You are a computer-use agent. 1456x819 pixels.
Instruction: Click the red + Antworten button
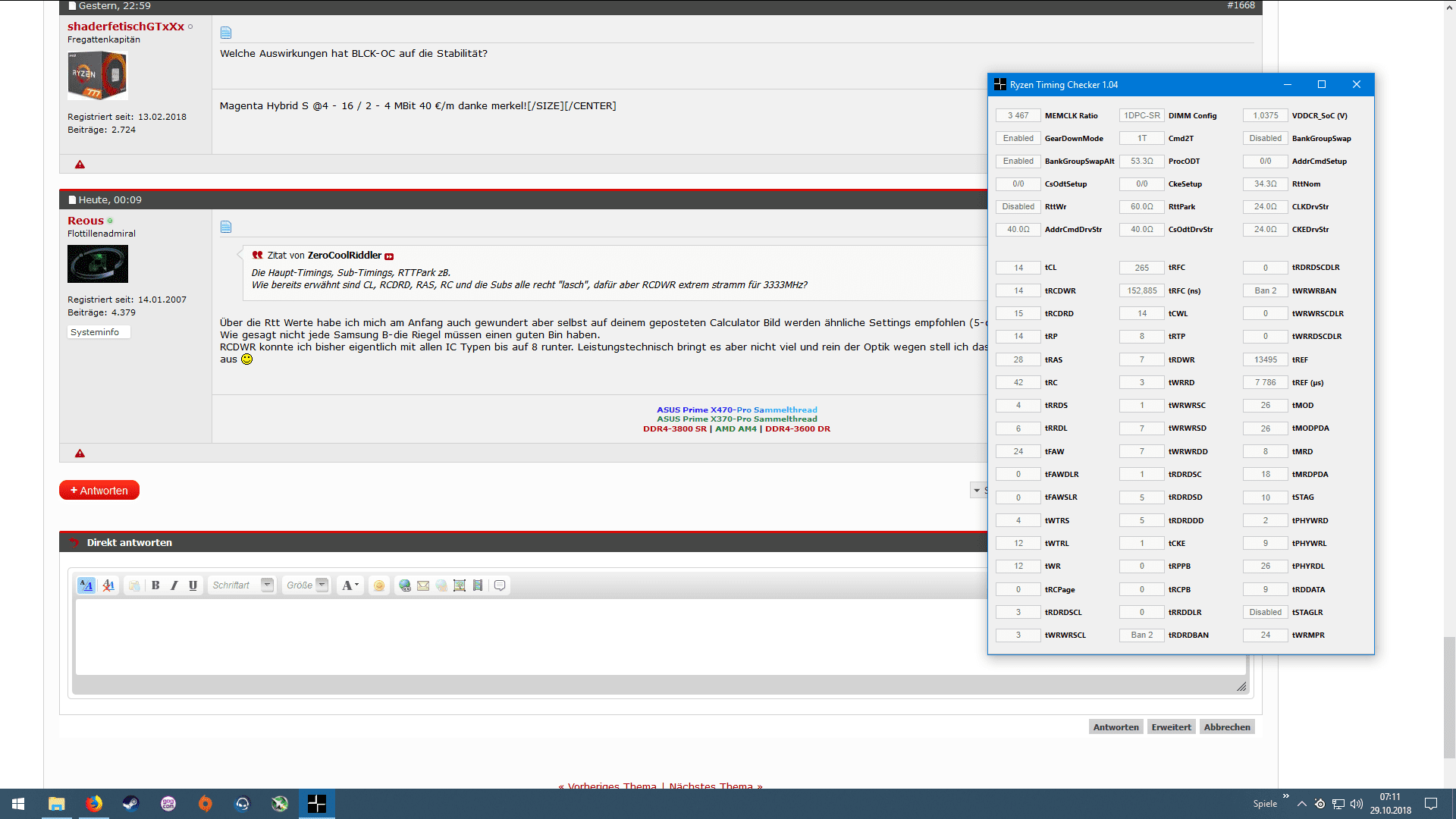point(99,491)
